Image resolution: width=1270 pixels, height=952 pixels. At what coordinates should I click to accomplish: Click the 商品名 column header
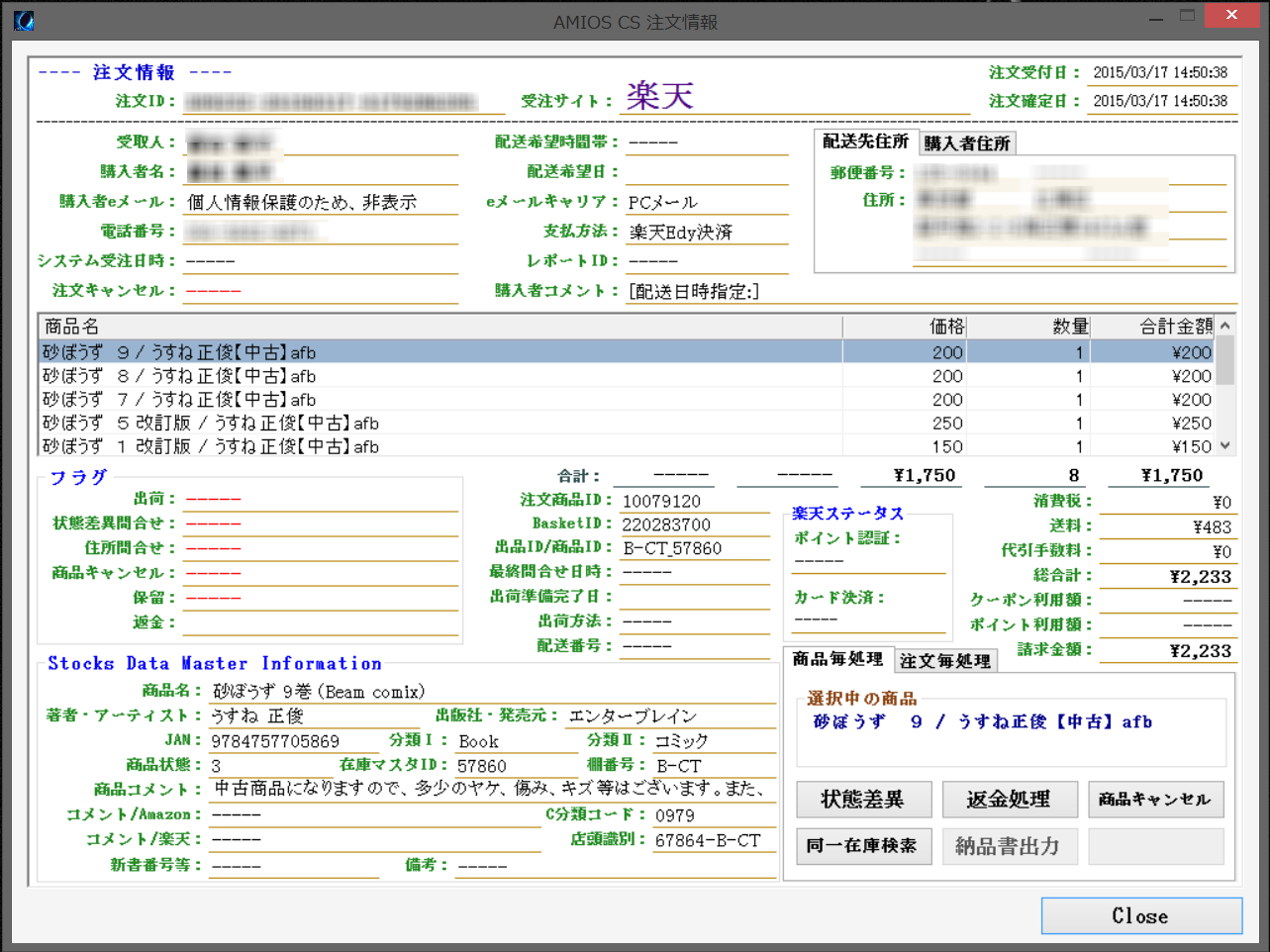[x=440, y=327]
